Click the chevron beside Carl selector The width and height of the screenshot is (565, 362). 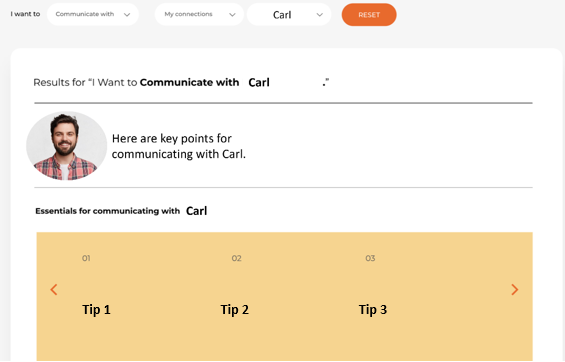(319, 15)
